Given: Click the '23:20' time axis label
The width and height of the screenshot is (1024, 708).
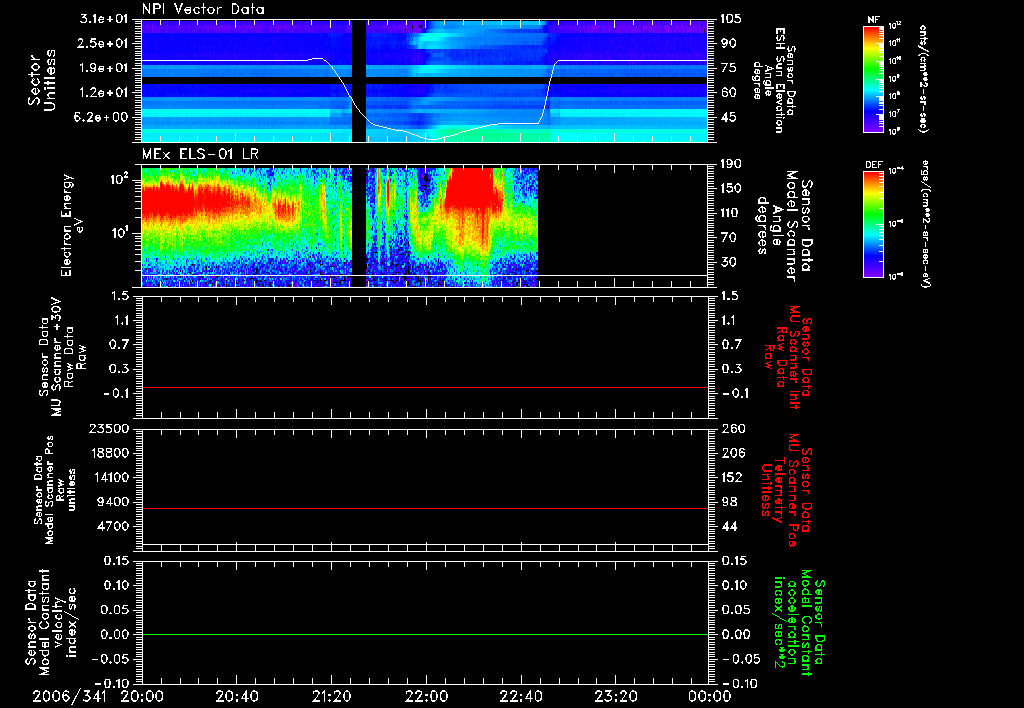Looking at the screenshot, I should [x=615, y=697].
